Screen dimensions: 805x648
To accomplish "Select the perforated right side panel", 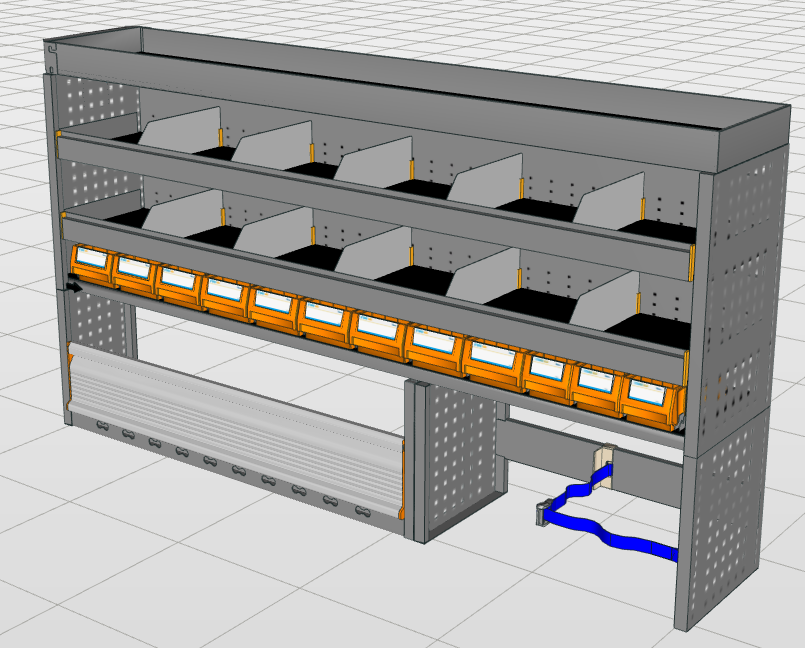I will pyautogui.click(x=734, y=390).
